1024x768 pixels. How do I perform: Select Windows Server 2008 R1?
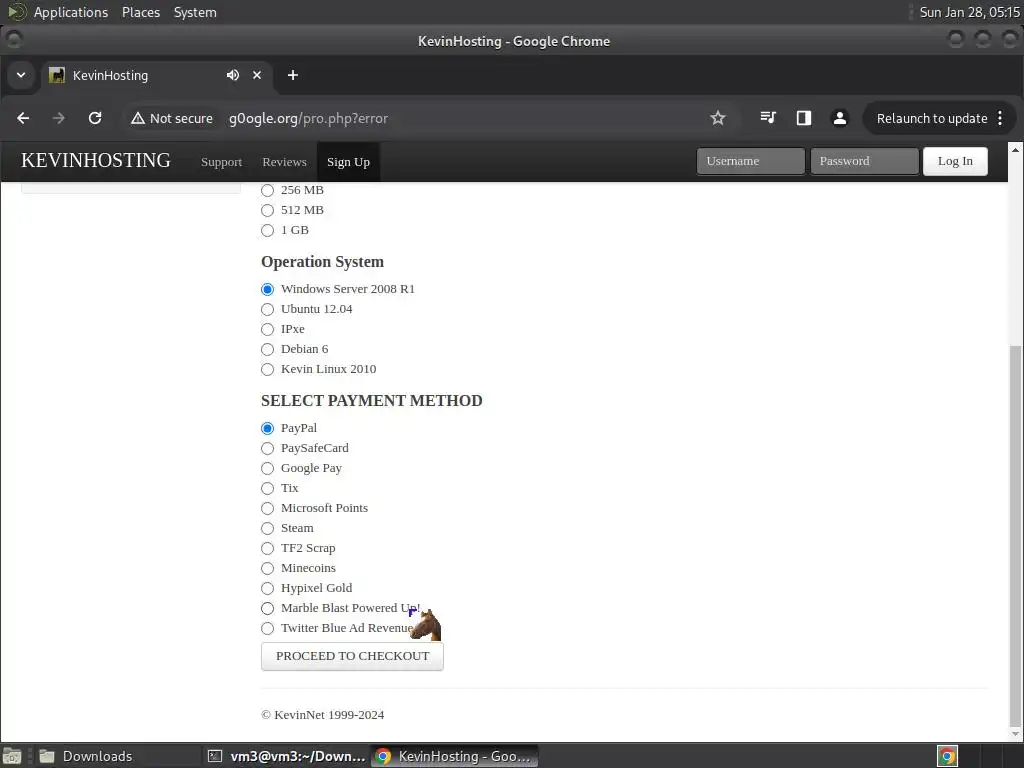tap(267, 289)
